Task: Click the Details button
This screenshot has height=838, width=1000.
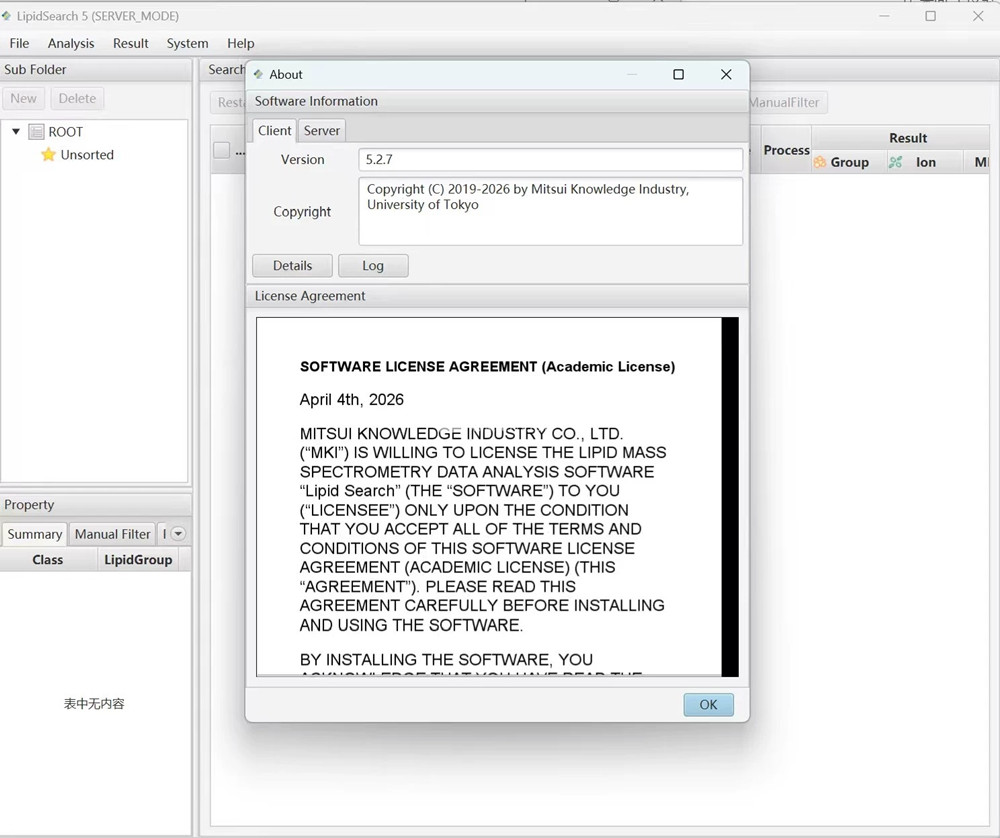Action: [x=292, y=265]
